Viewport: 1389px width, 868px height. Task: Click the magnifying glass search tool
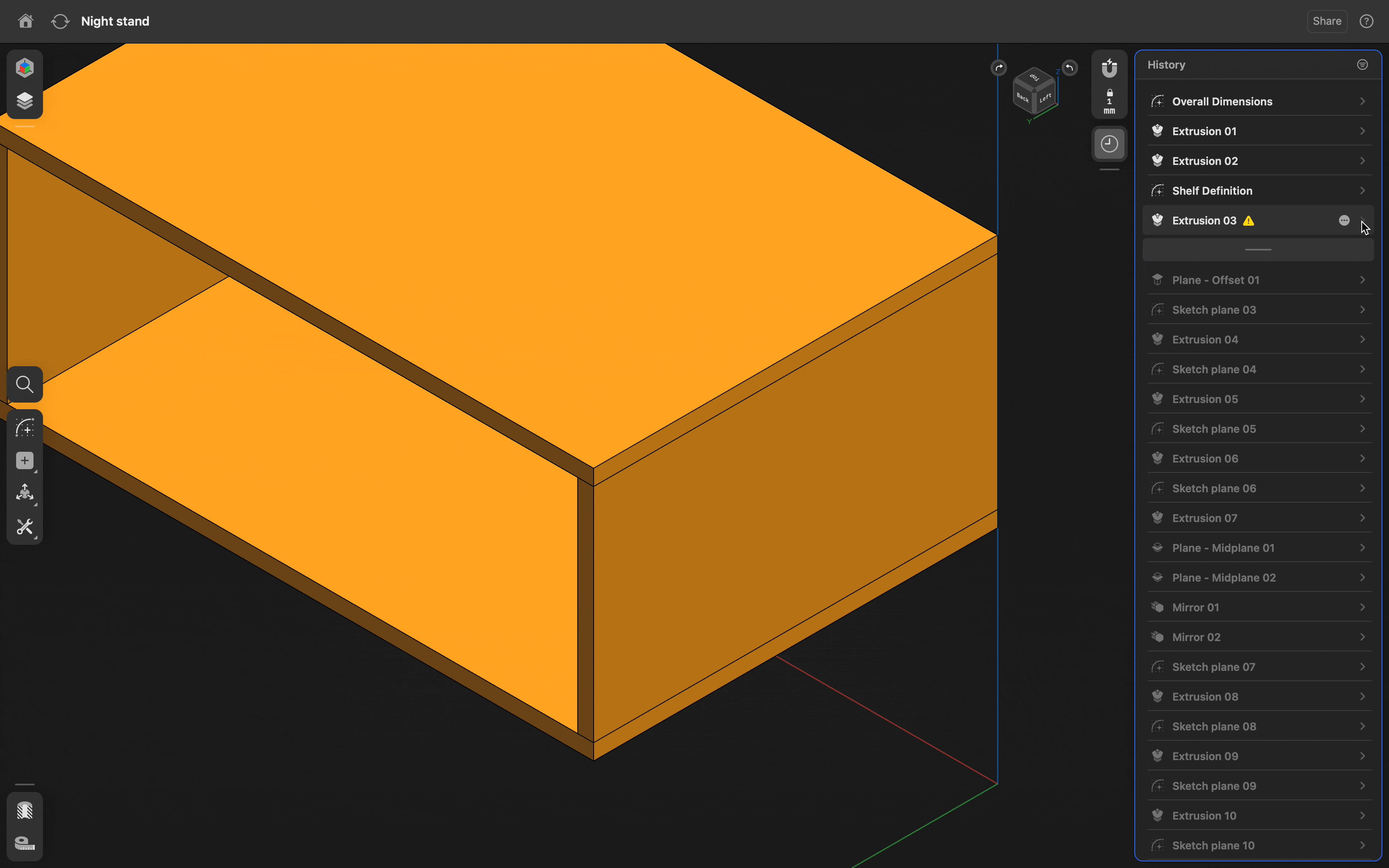pyautogui.click(x=25, y=384)
